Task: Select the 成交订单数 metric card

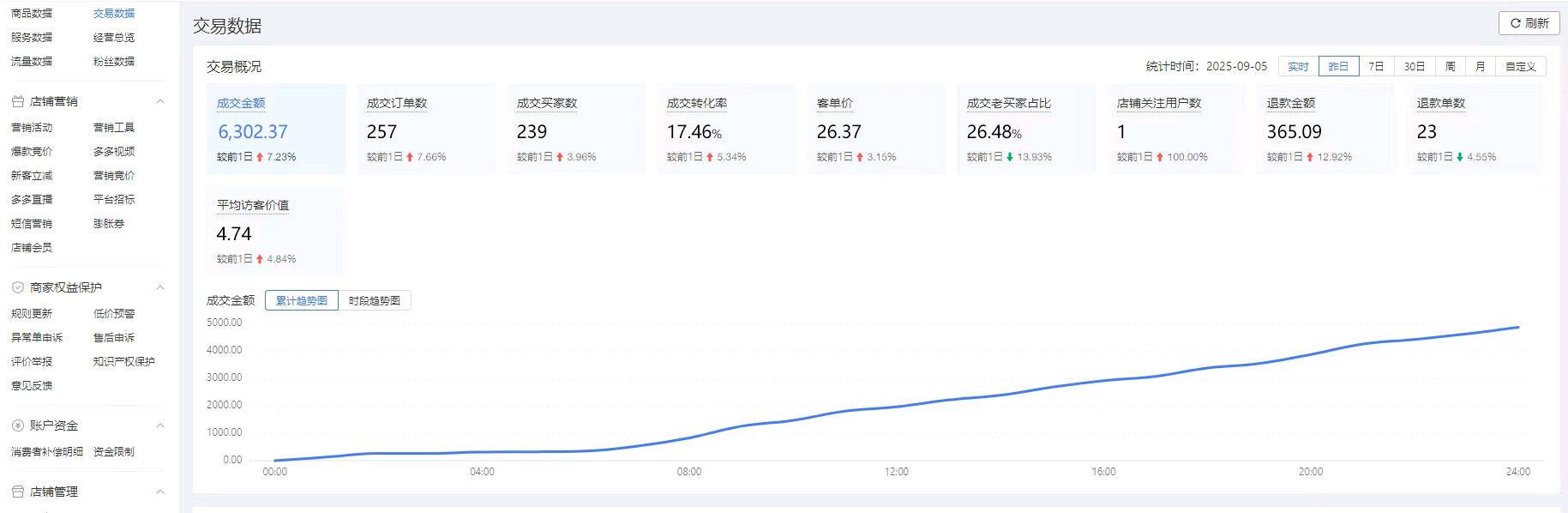Action: point(426,129)
